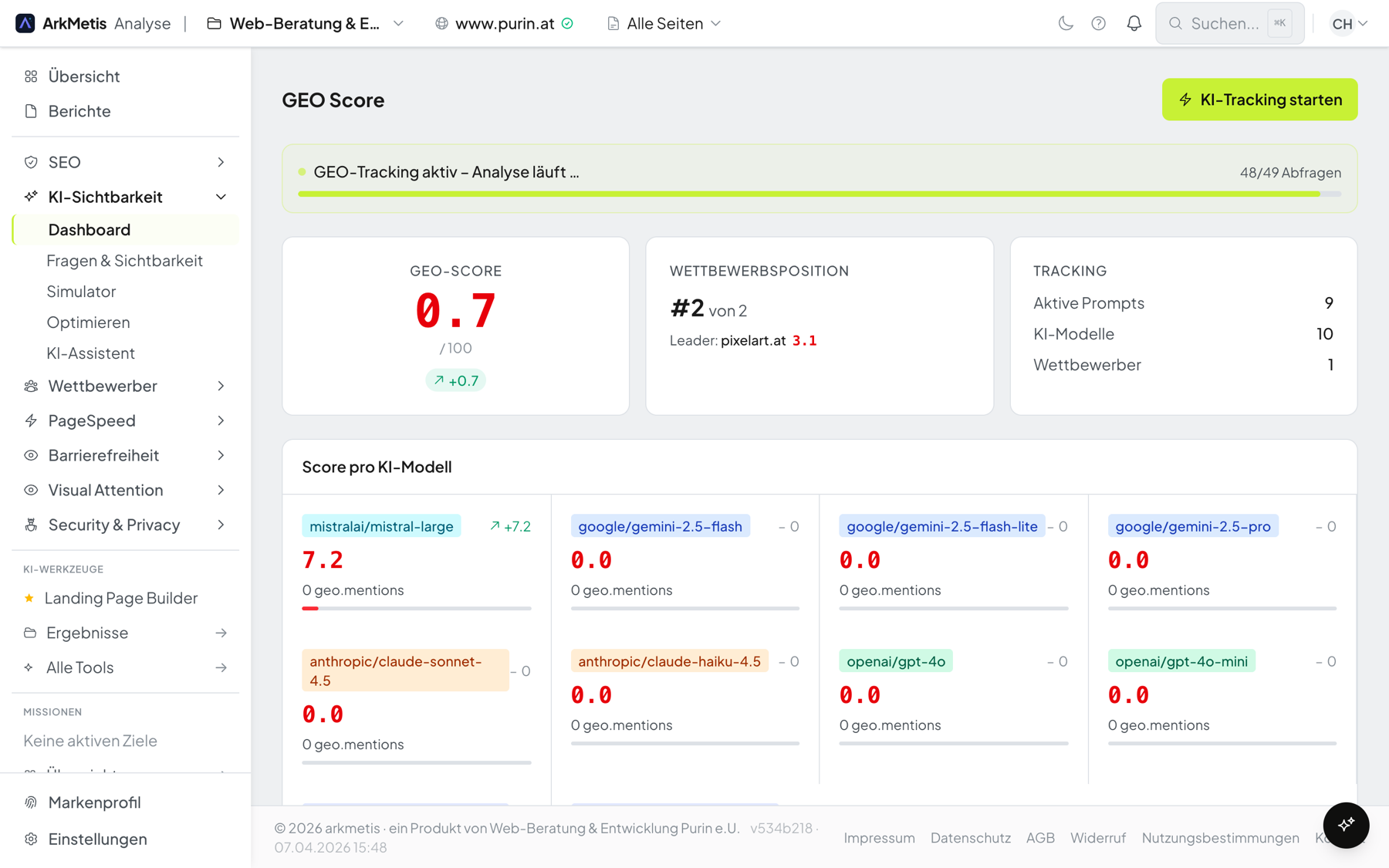Focus the Suchen search field

point(1224,23)
